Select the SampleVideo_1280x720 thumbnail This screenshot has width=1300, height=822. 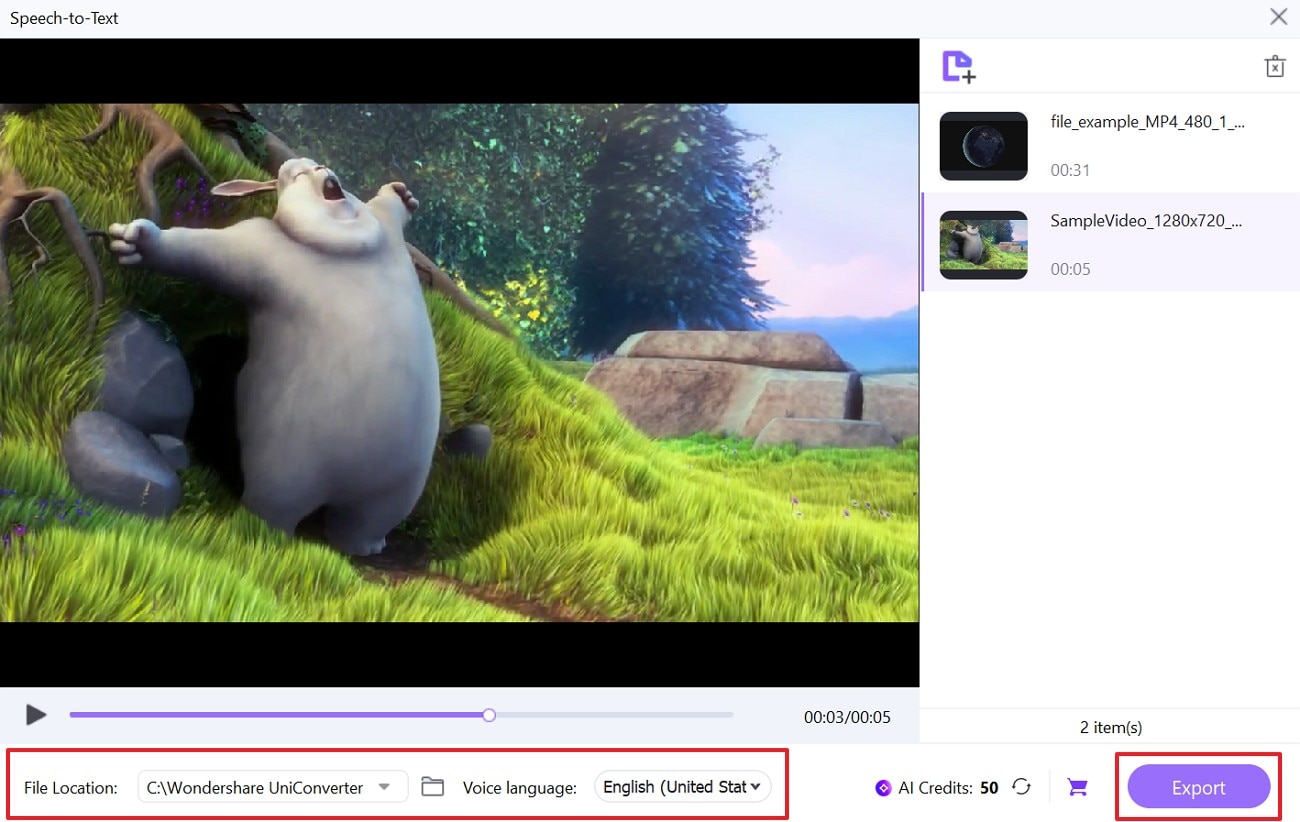click(983, 245)
